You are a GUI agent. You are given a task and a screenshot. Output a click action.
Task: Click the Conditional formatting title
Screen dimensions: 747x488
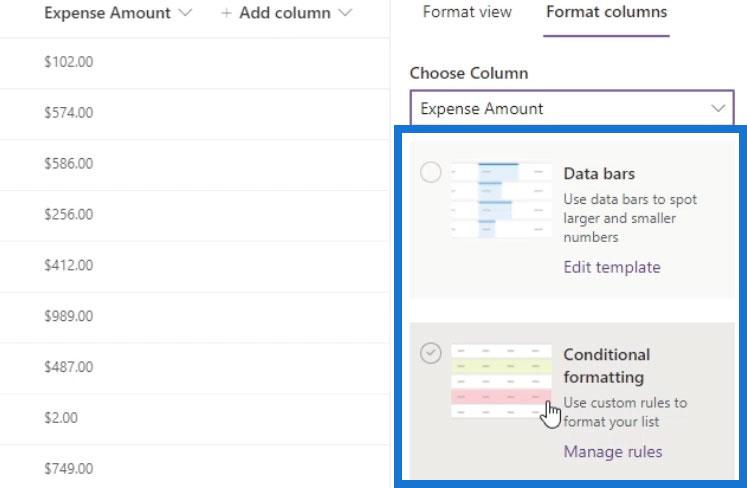[x=606, y=366]
